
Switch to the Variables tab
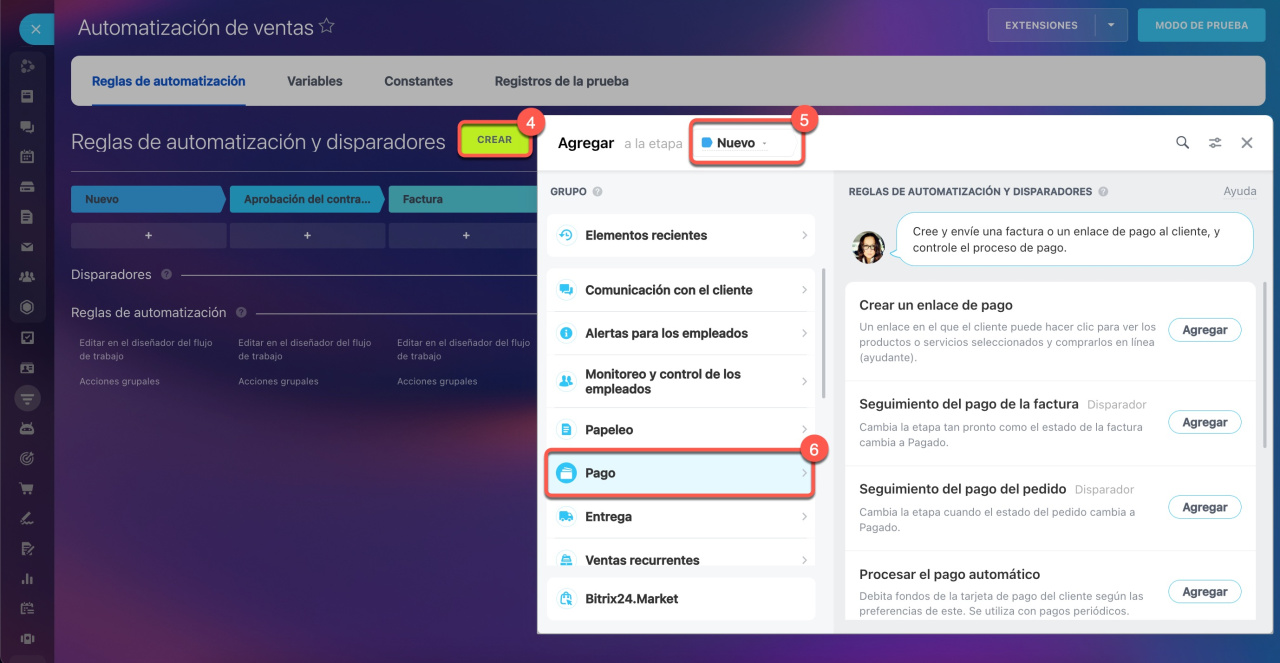[x=315, y=81]
